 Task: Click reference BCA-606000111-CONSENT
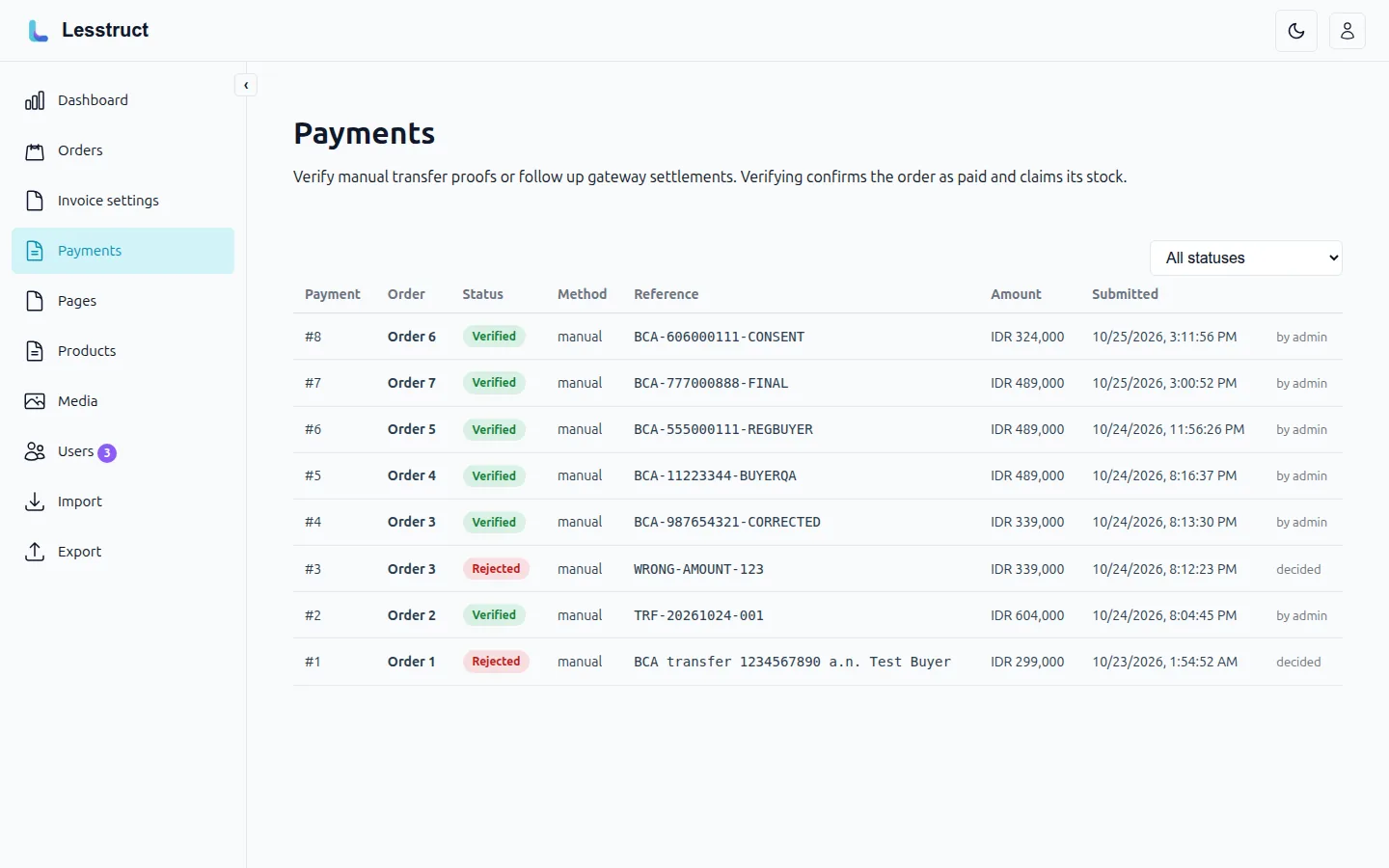click(x=719, y=337)
